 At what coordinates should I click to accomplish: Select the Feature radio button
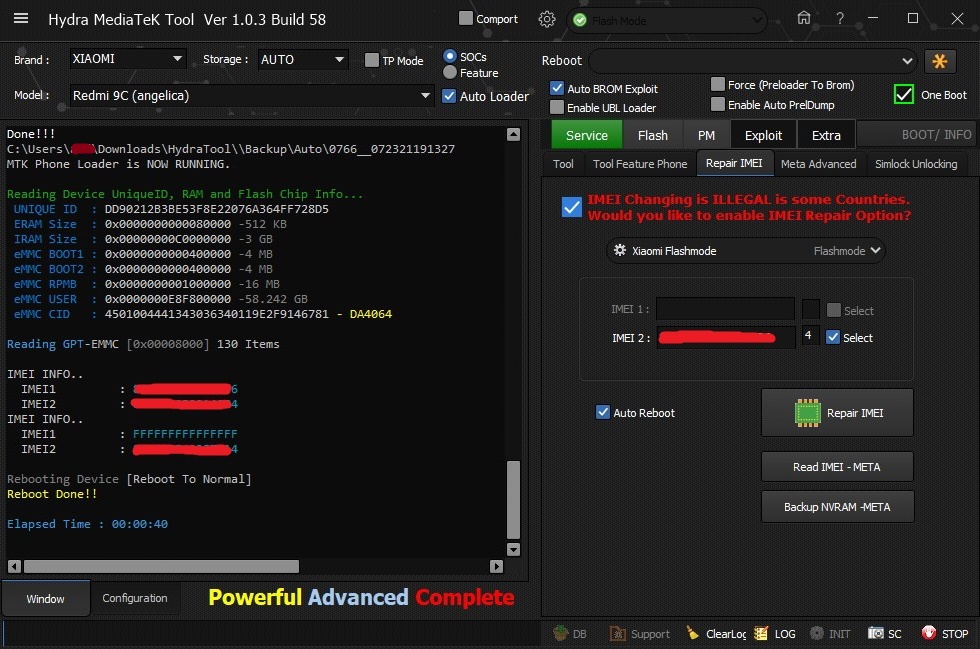pyautogui.click(x=450, y=73)
